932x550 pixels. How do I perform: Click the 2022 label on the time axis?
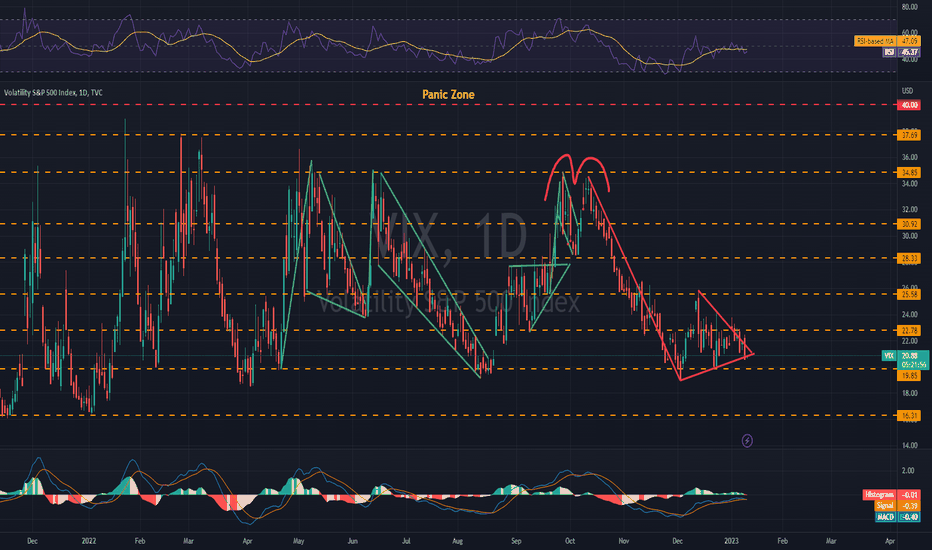(x=89, y=541)
